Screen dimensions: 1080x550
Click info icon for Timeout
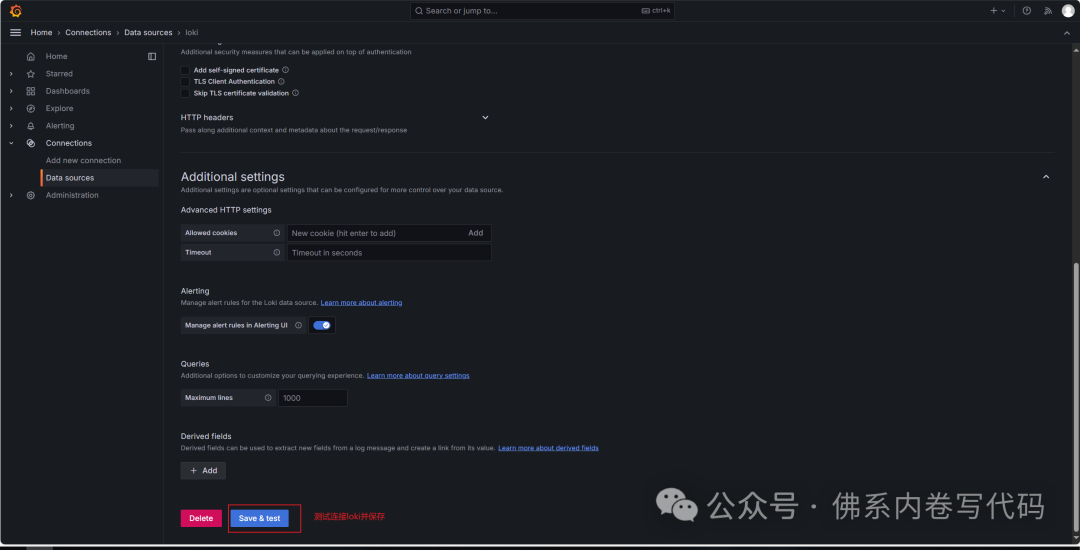click(x=277, y=253)
